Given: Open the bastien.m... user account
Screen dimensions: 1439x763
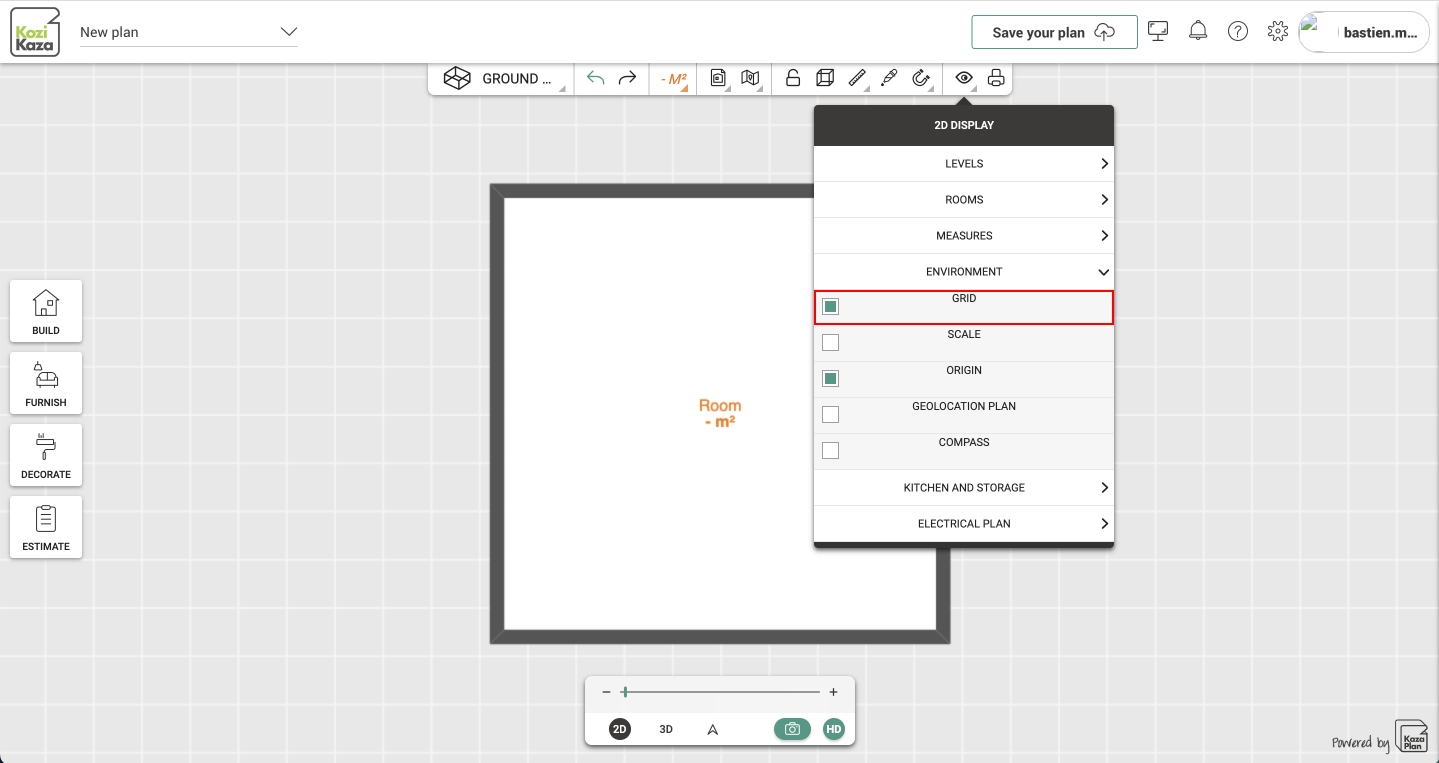Looking at the screenshot, I should click(1364, 32).
